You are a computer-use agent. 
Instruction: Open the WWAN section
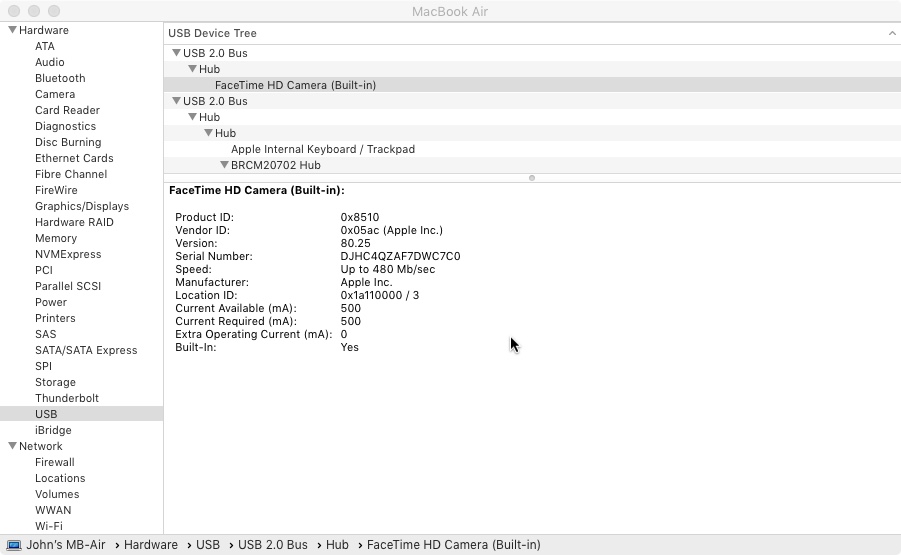tap(53, 510)
